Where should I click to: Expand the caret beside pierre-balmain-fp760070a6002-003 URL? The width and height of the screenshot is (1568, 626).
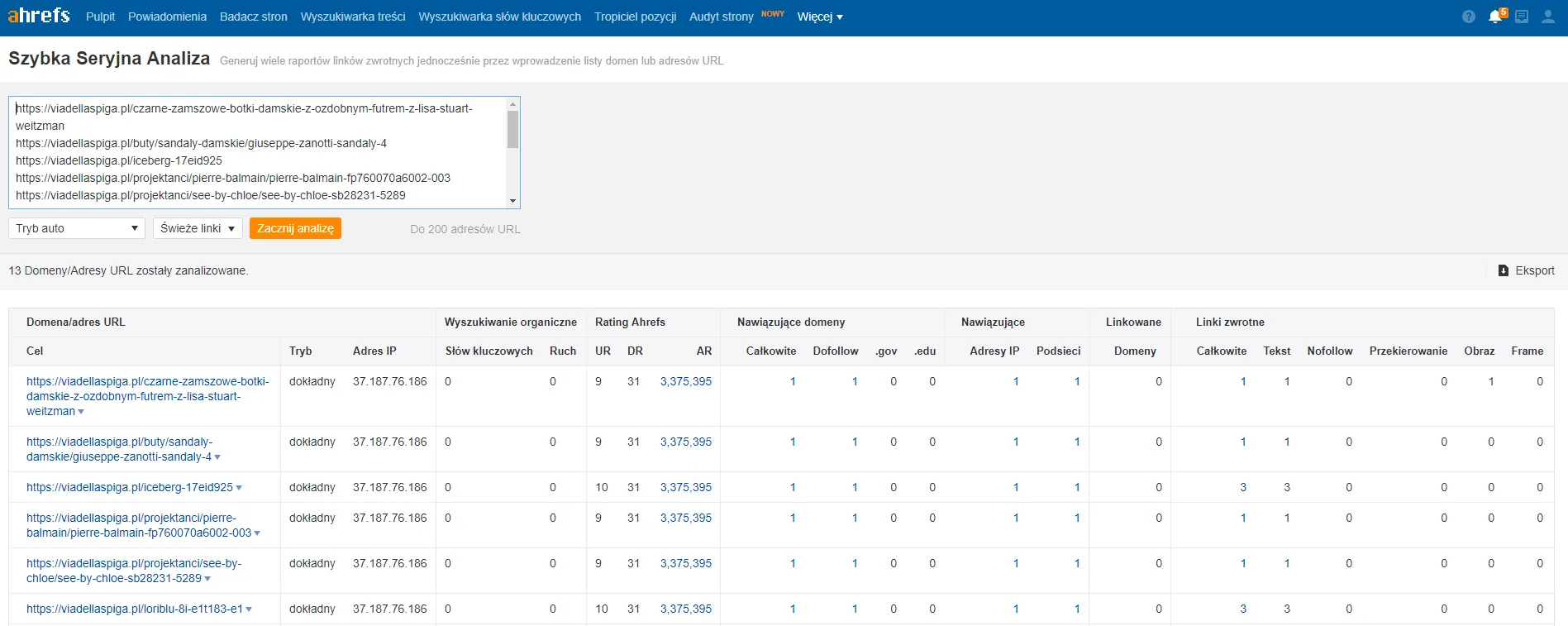click(257, 533)
